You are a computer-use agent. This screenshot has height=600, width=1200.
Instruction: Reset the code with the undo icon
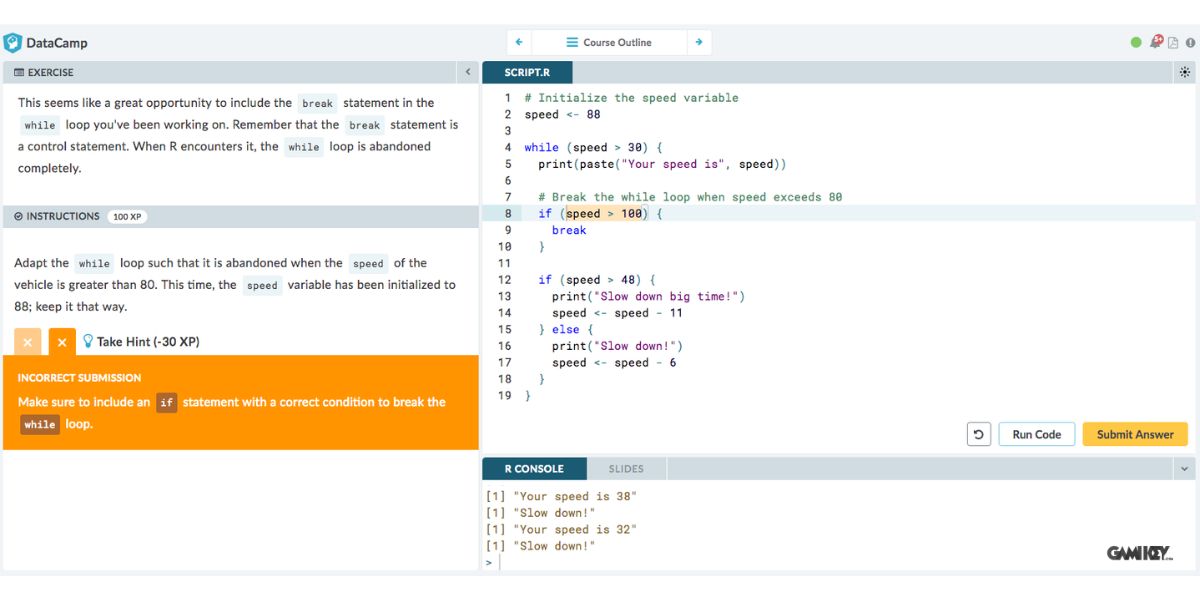(978, 434)
